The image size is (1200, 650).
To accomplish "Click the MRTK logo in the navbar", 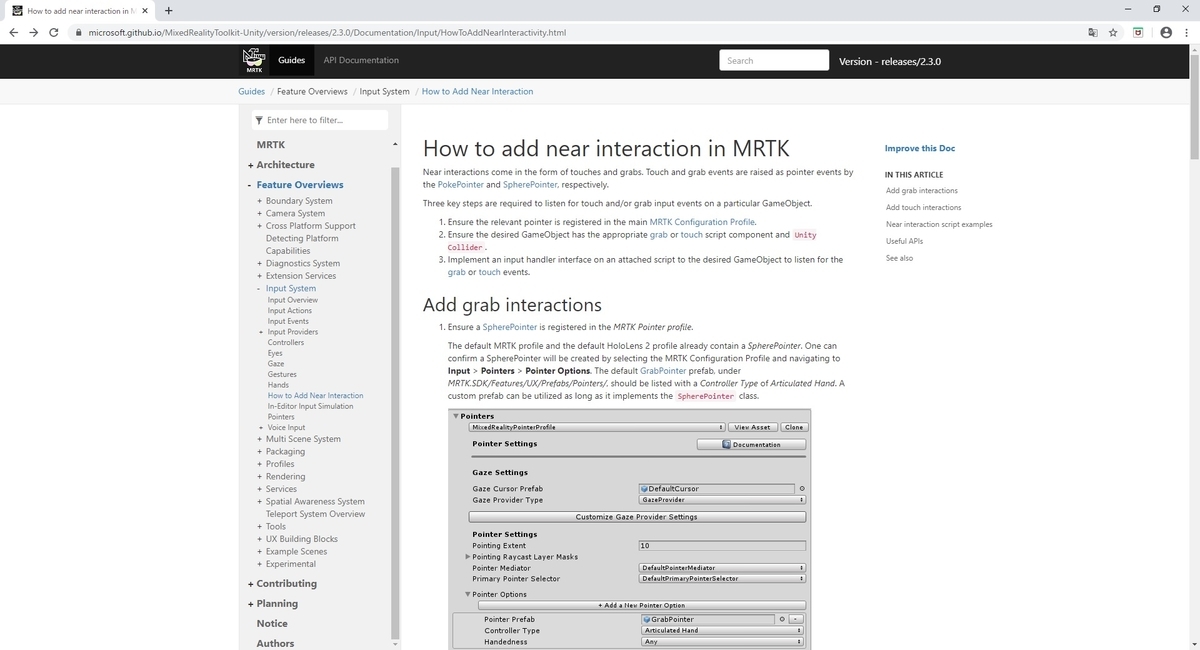I will (252, 60).
